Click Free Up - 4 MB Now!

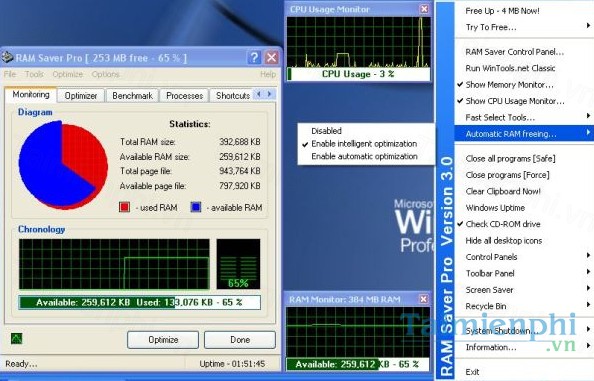[x=524, y=11]
